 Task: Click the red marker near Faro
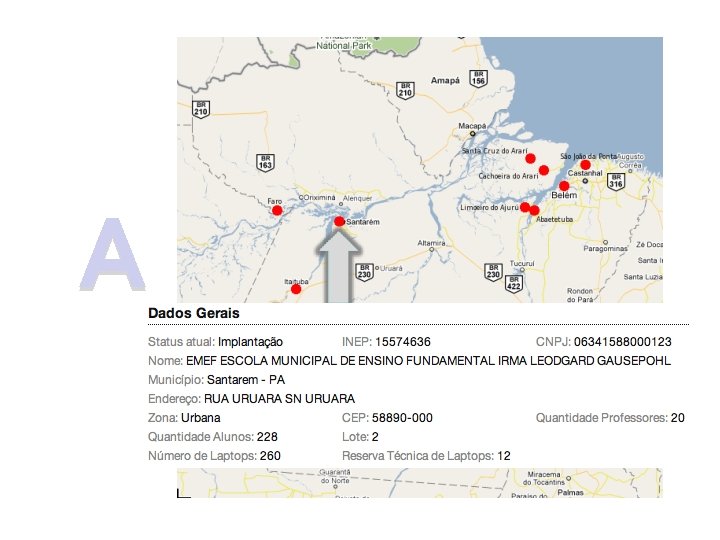click(x=277, y=210)
